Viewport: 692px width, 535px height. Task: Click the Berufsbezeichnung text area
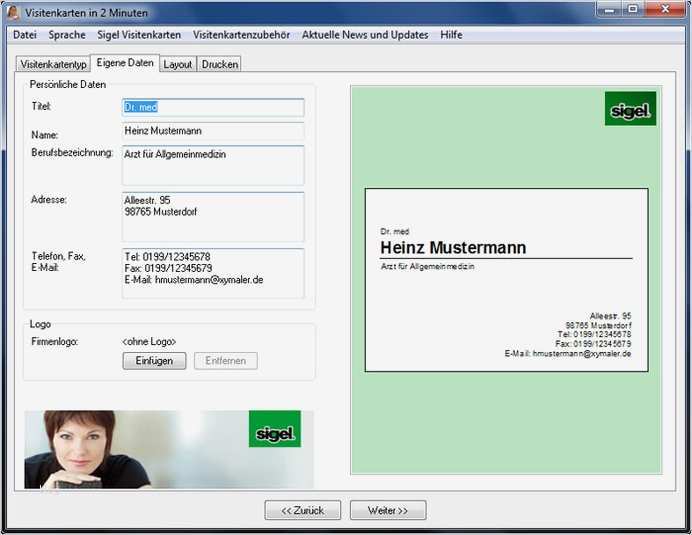(x=213, y=165)
